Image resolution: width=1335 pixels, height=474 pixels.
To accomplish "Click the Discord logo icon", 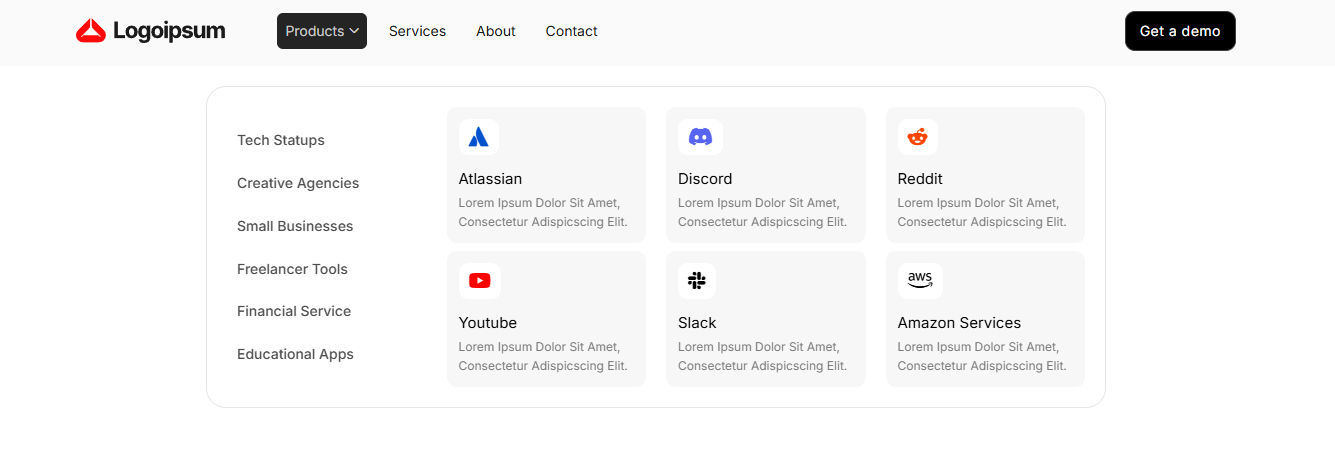I will pos(700,137).
